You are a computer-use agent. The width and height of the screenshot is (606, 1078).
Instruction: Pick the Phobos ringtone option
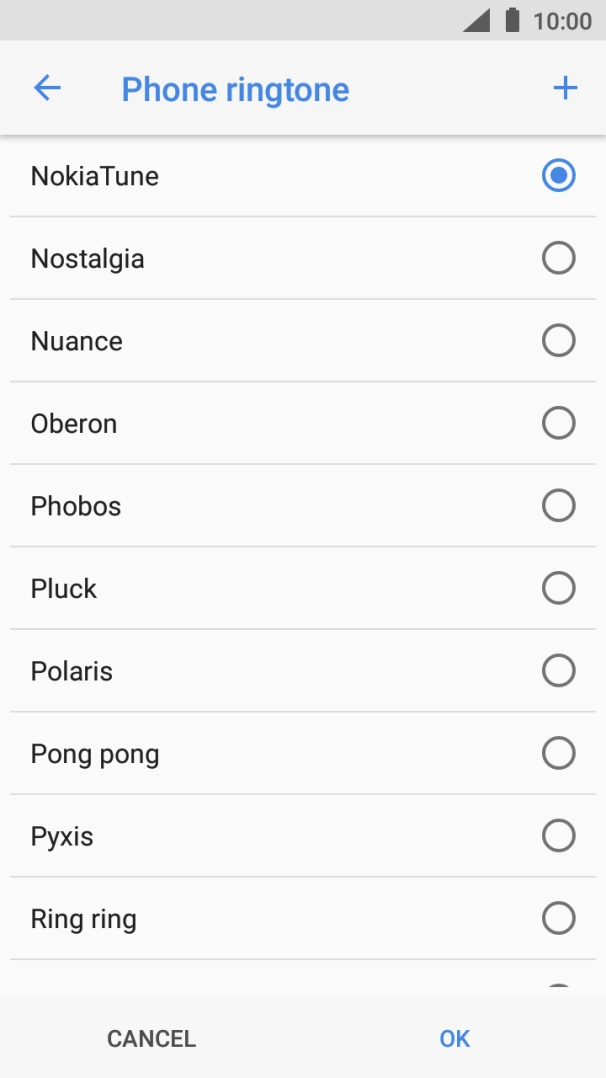pyautogui.click(x=558, y=505)
